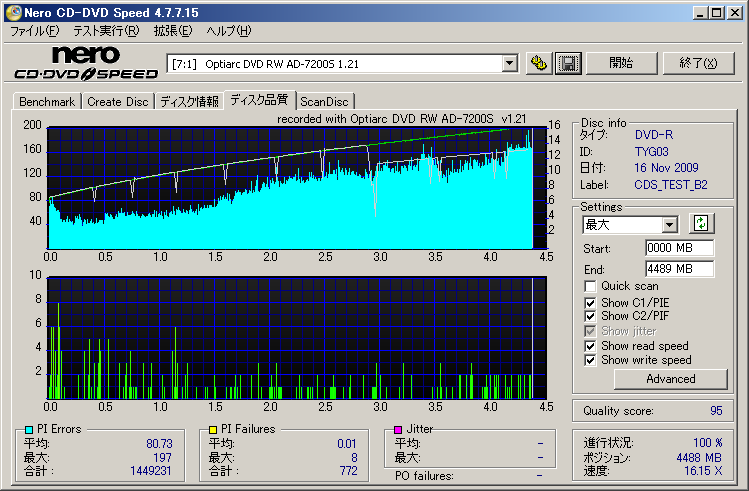Click the position value 4488 MB
The width and height of the screenshot is (749, 491).
pos(699,458)
